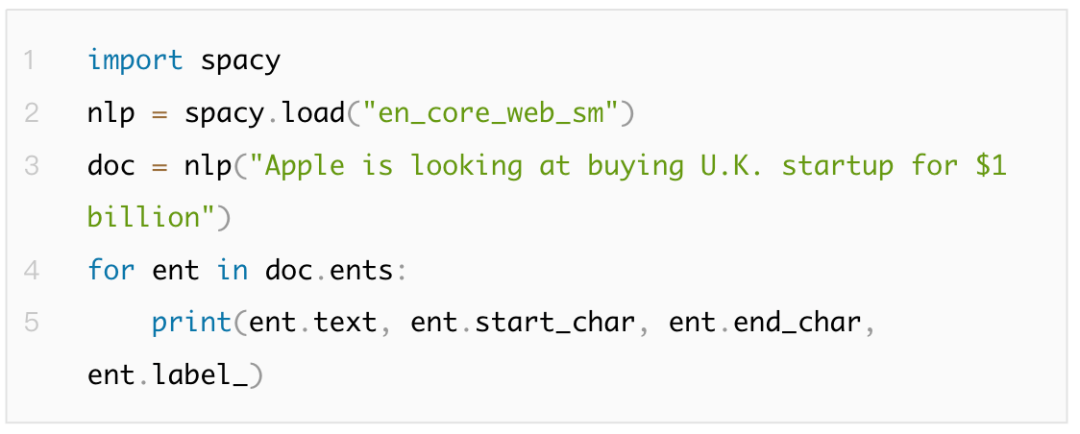1080x434 pixels.
Task: Click "spacy" on the import line
Action: tap(240, 61)
